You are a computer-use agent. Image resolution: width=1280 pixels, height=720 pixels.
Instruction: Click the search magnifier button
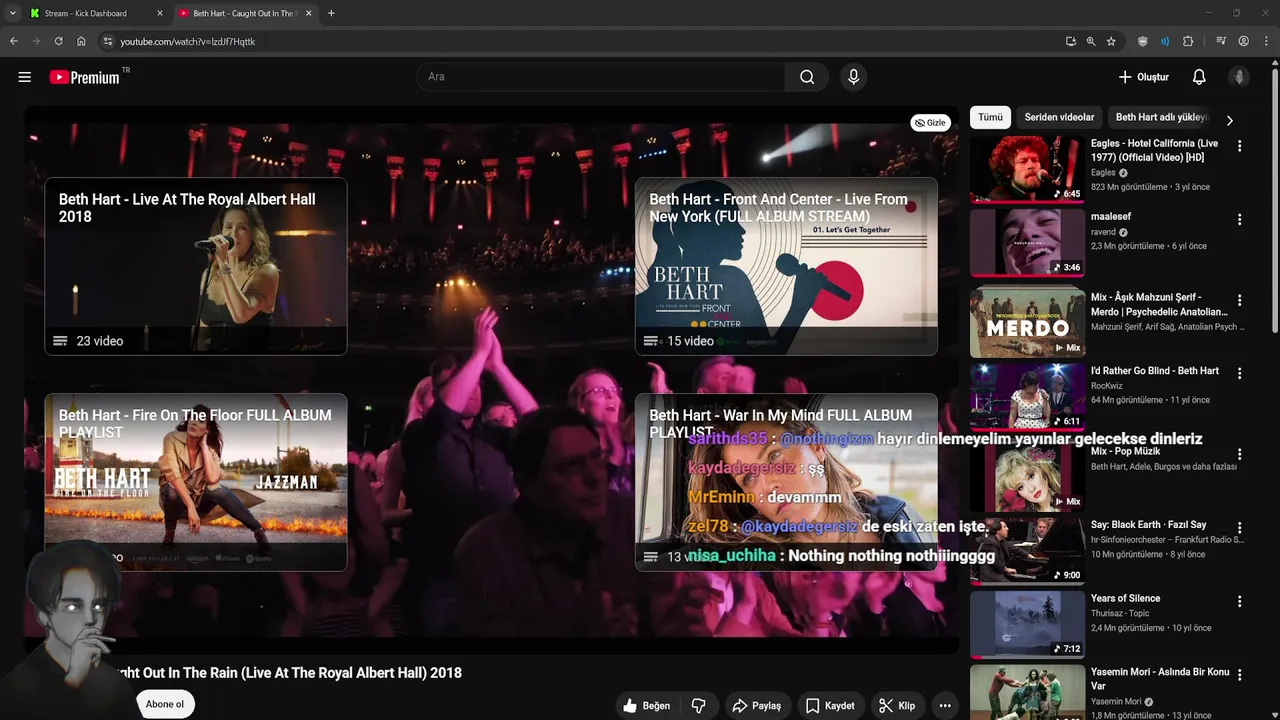[x=807, y=77]
